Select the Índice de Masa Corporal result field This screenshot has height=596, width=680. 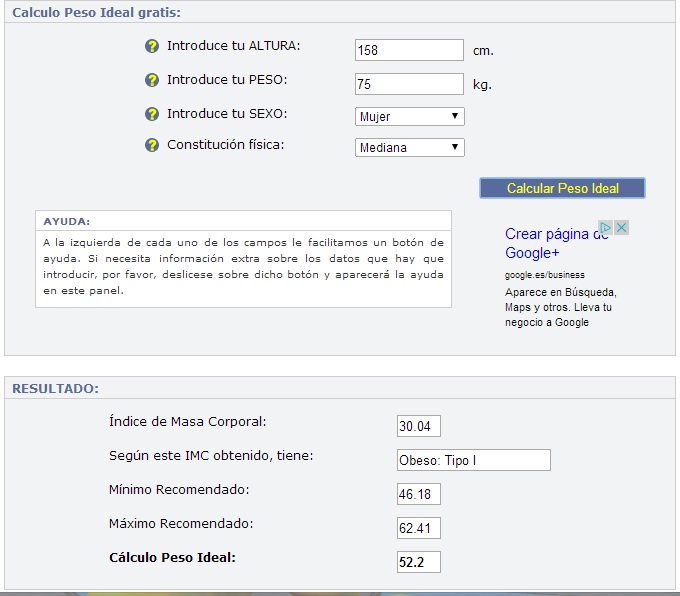[x=418, y=426]
